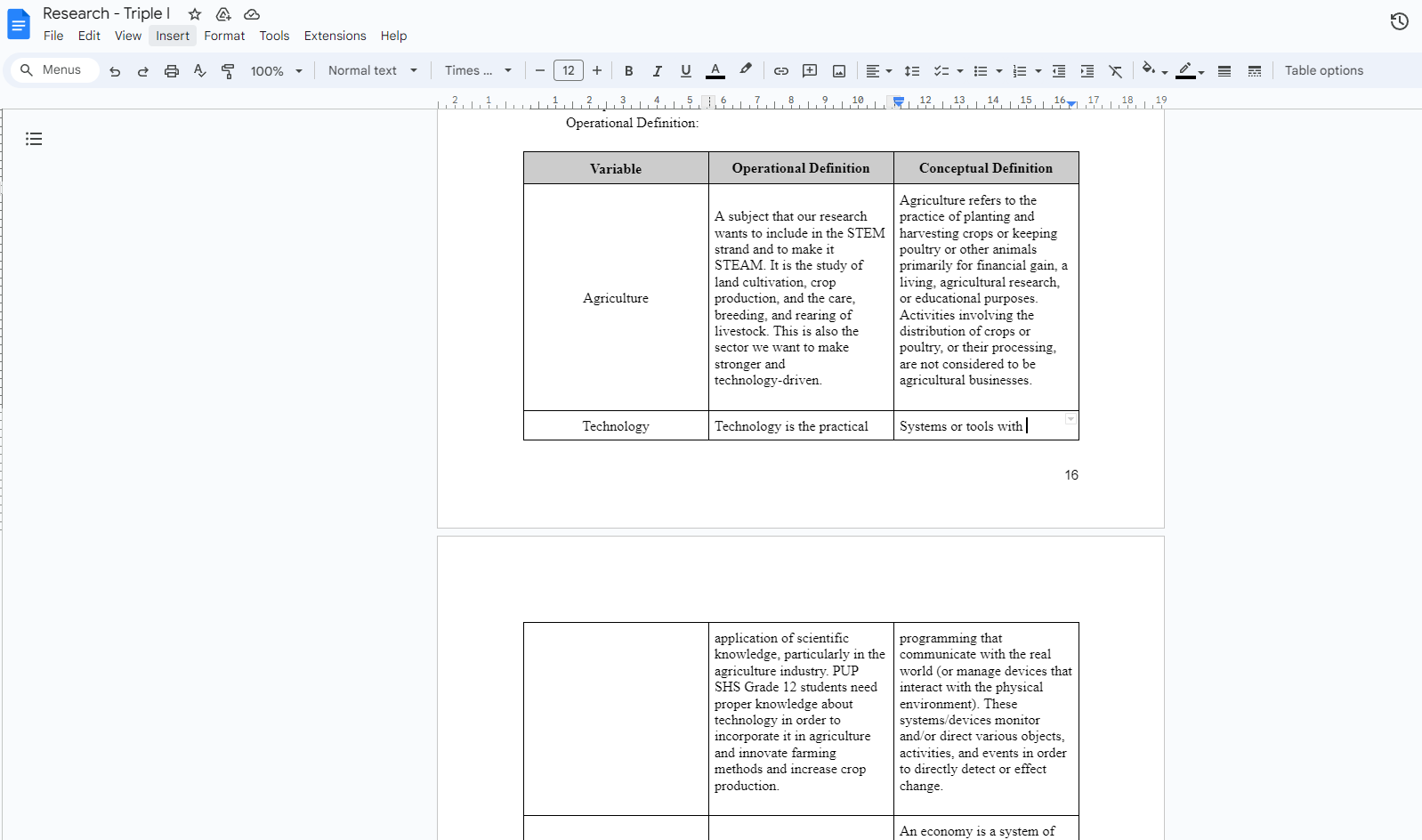
Task: Open the Edit menu
Action: 89,36
